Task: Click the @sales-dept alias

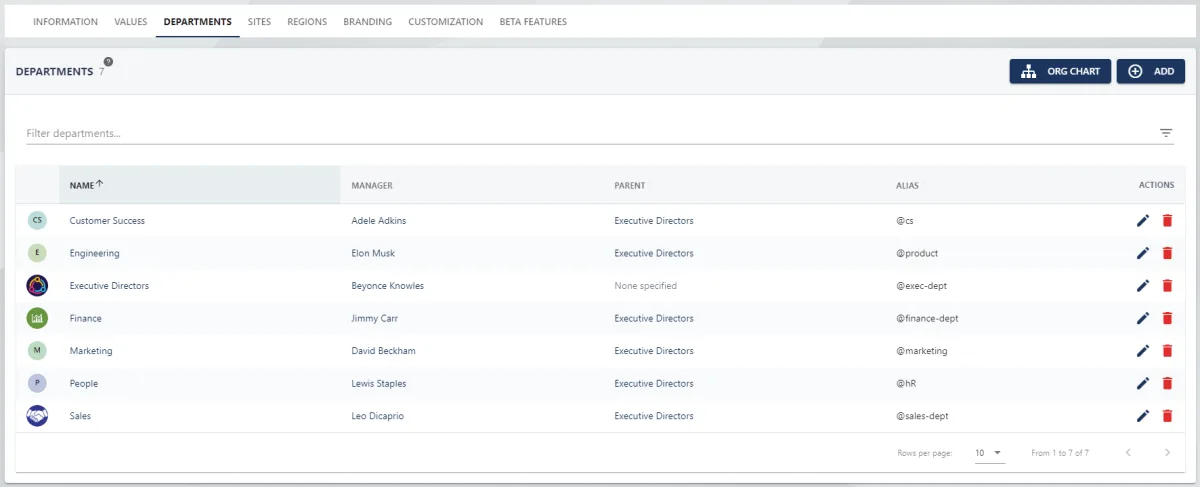Action: click(x=923, y=416)
